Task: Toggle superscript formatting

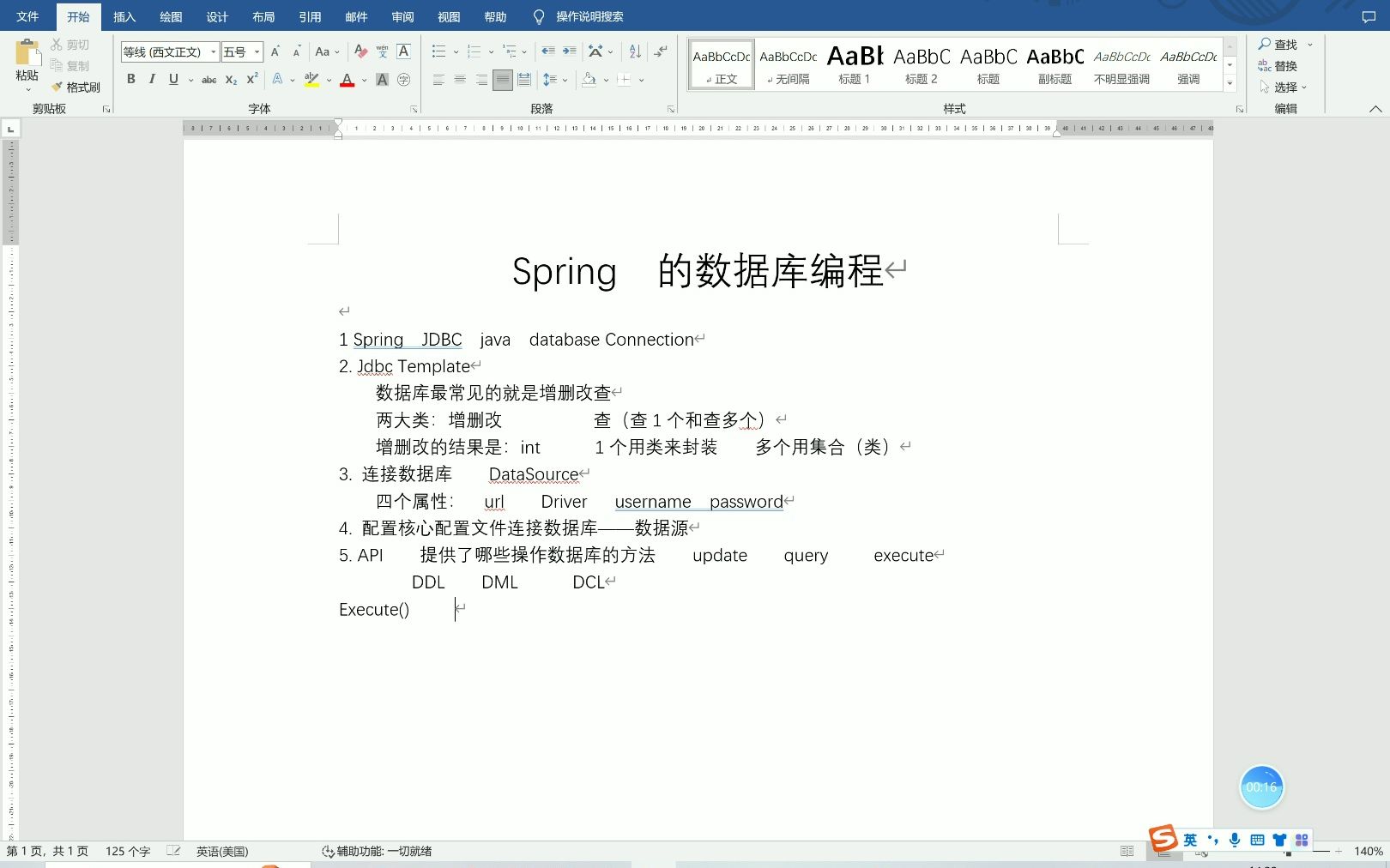Action: click(252, 79)
